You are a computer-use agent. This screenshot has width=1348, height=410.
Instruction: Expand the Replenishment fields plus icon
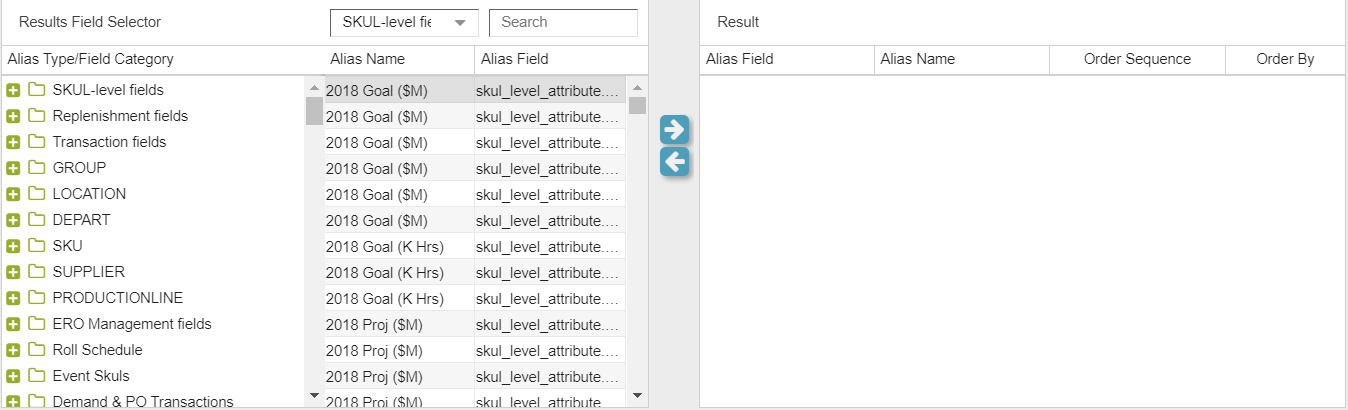[14, 116]
